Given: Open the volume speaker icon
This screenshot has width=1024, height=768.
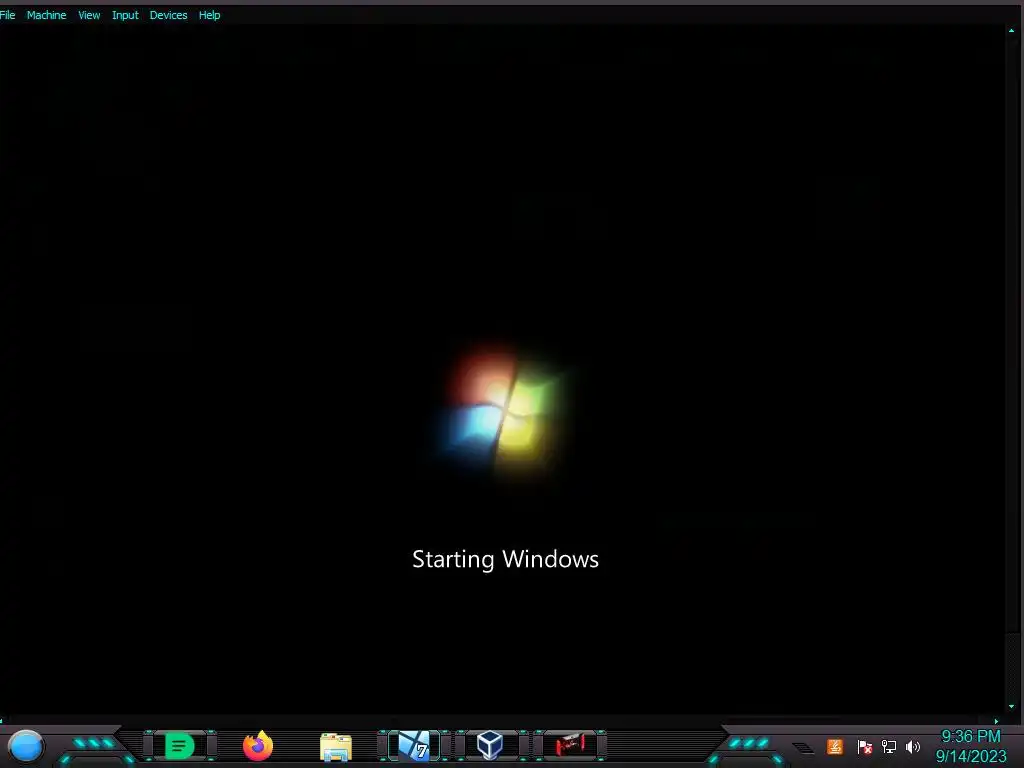Looking at the screenshot, I should pyautogui.click(x=913, y=746).
